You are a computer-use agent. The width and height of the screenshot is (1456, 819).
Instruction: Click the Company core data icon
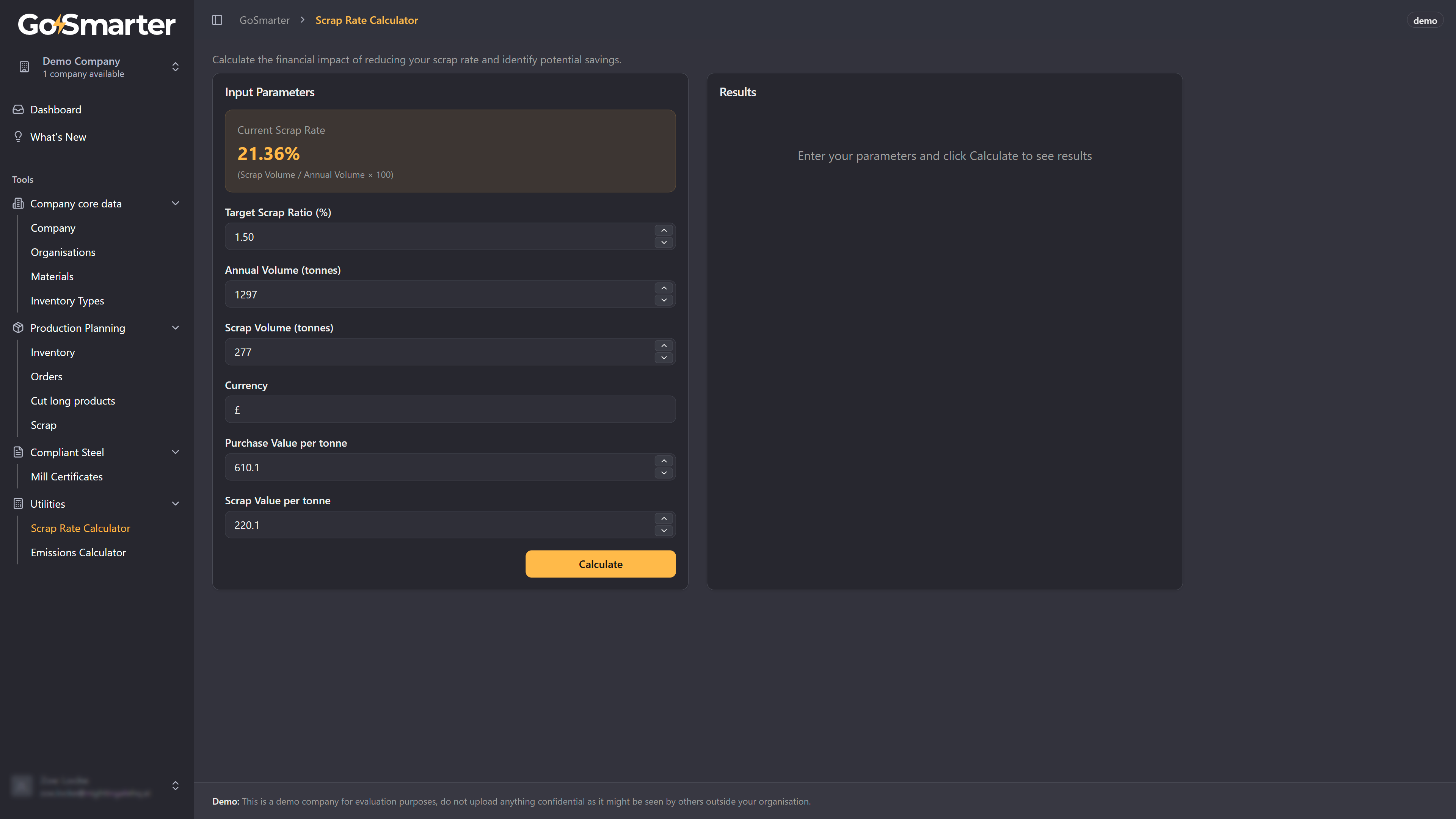pyautogui.click(x=18, y=204)
